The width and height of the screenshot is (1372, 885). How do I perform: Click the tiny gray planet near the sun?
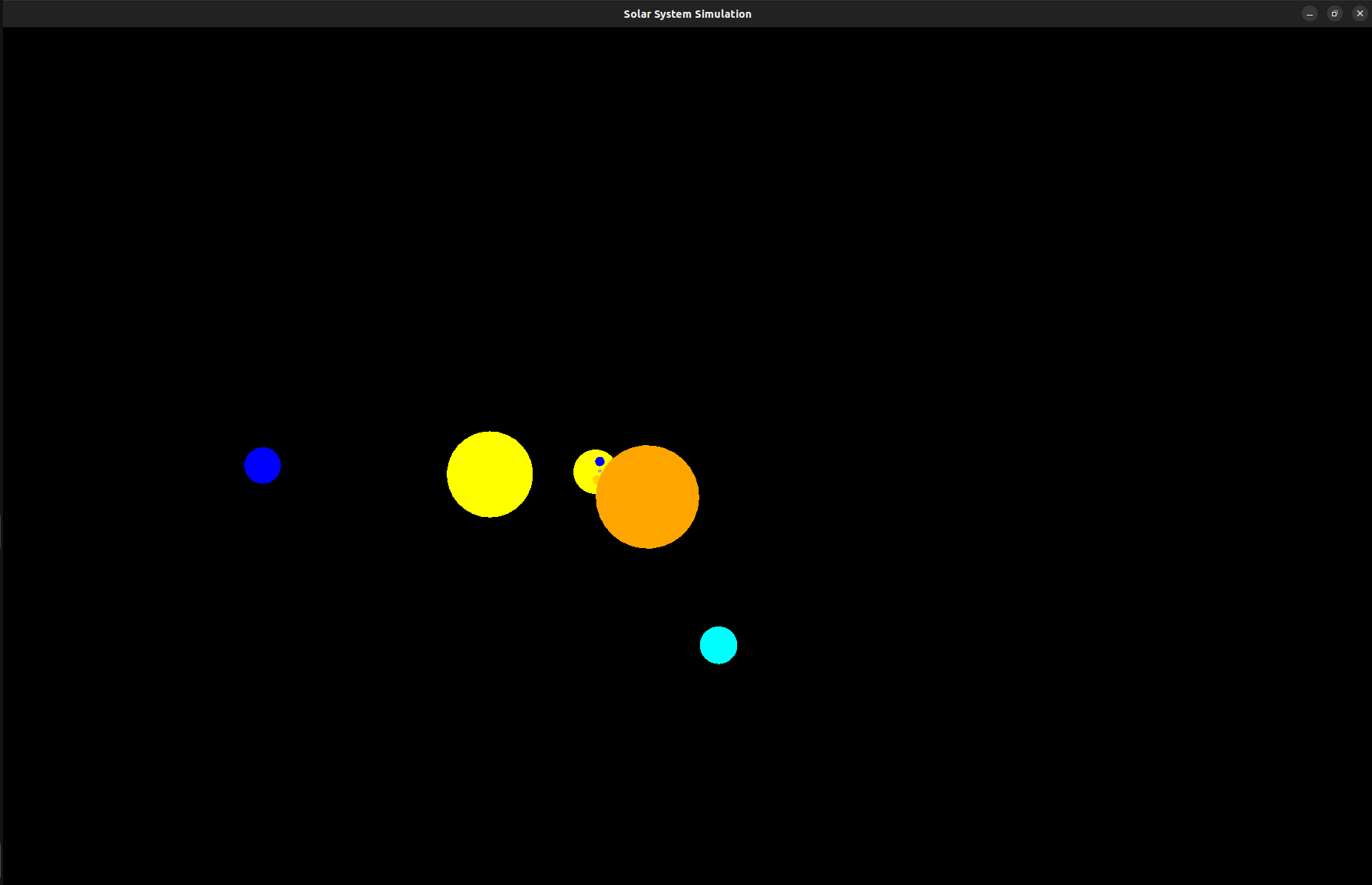point(600,471)
